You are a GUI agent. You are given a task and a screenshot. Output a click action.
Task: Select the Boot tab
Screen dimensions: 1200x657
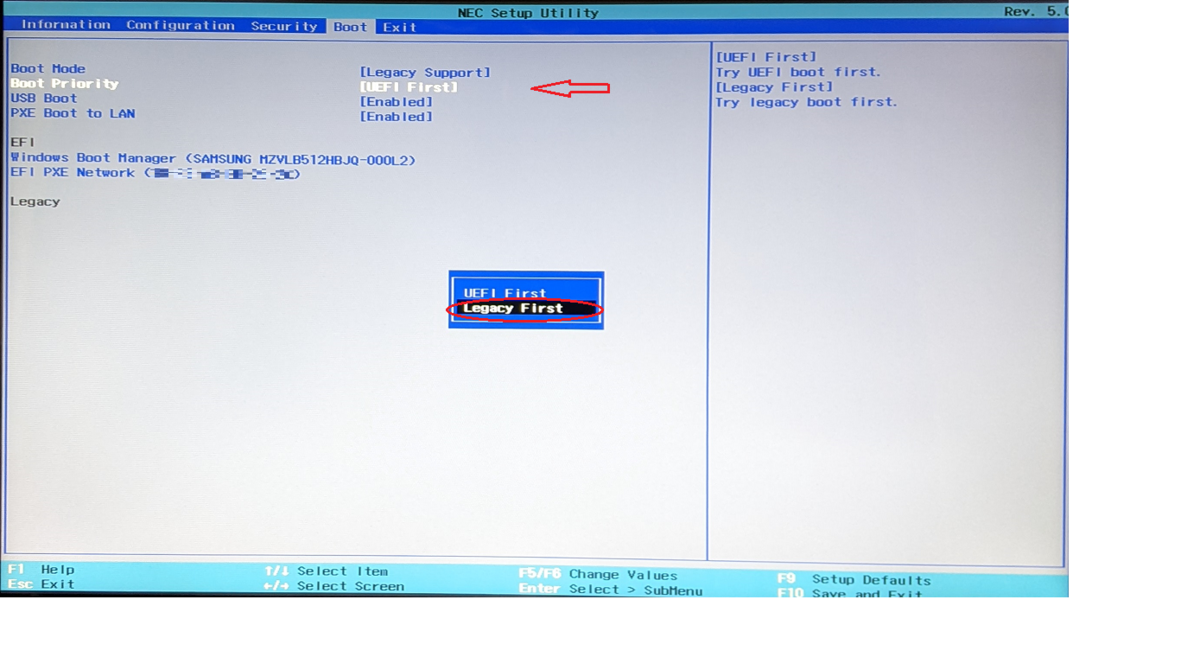tap(350, 27)
